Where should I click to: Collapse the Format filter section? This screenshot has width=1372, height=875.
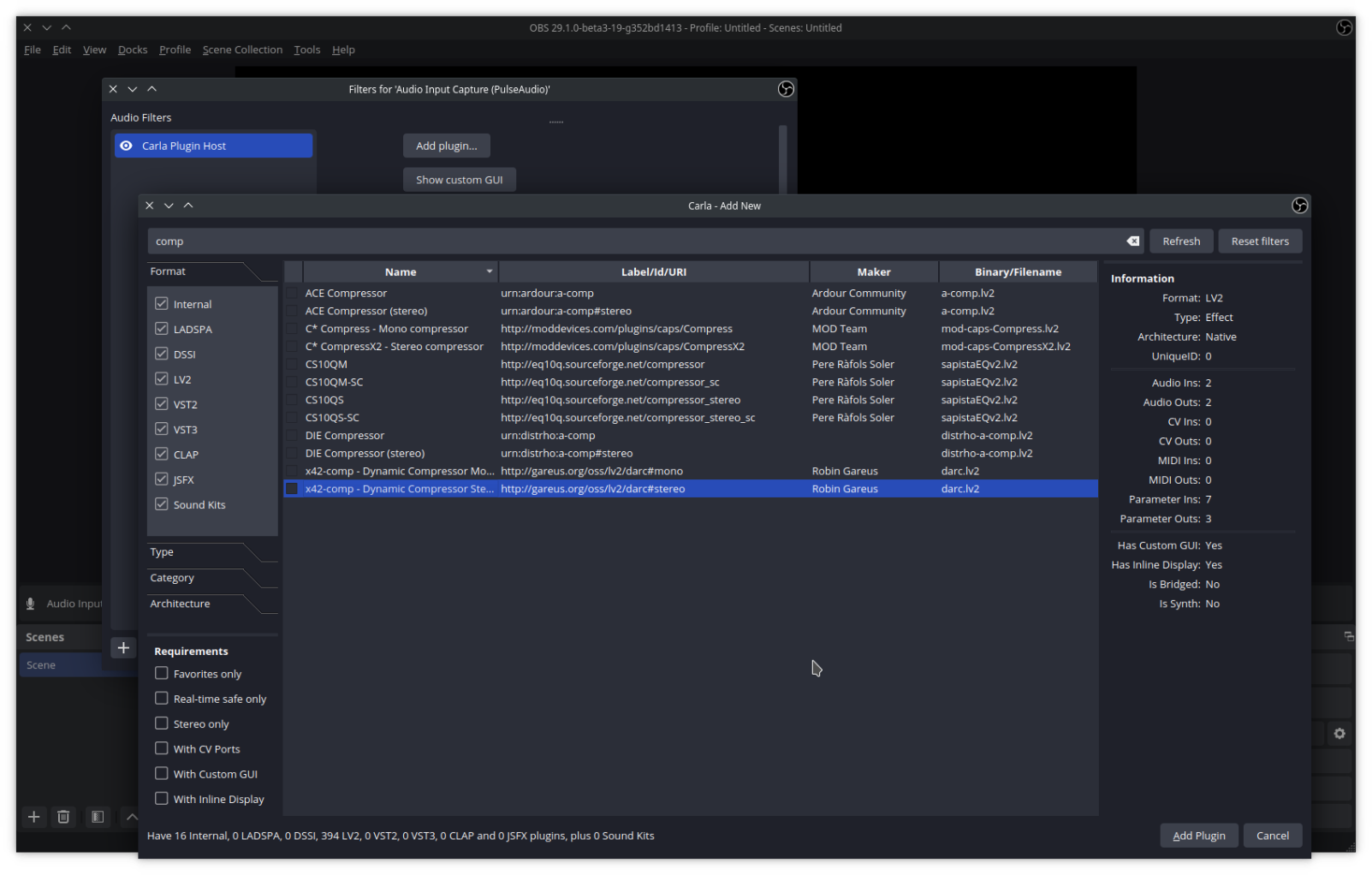pyautogui.click(x=211, y=271)
